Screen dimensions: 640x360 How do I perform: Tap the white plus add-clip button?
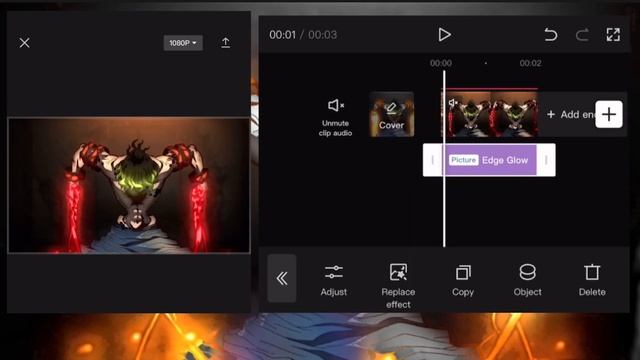pos(609,114)
